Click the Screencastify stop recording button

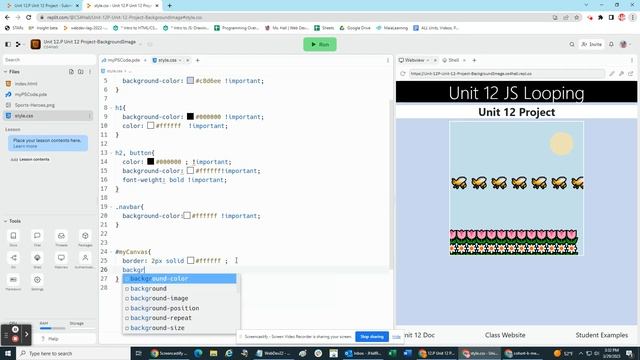coord(15,339)
